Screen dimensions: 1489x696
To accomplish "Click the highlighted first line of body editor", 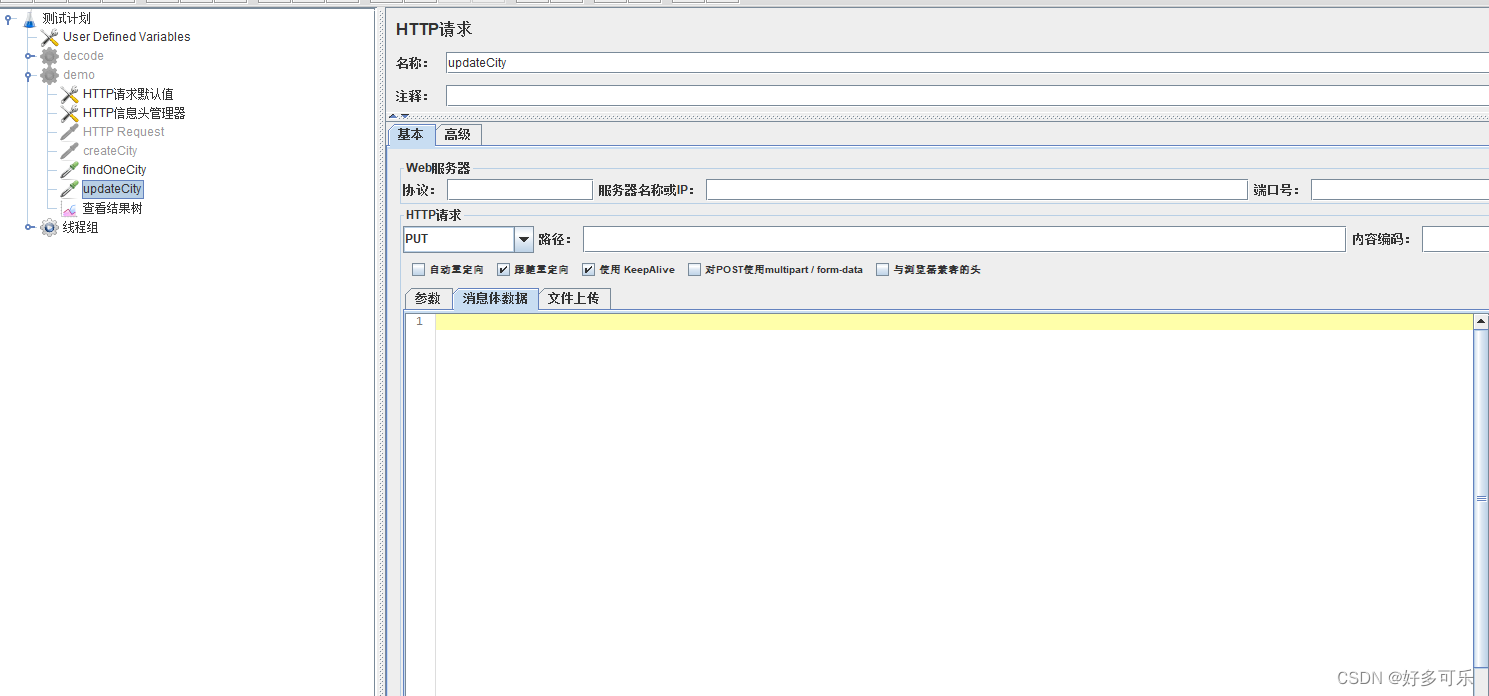I will tap(954, 322).
